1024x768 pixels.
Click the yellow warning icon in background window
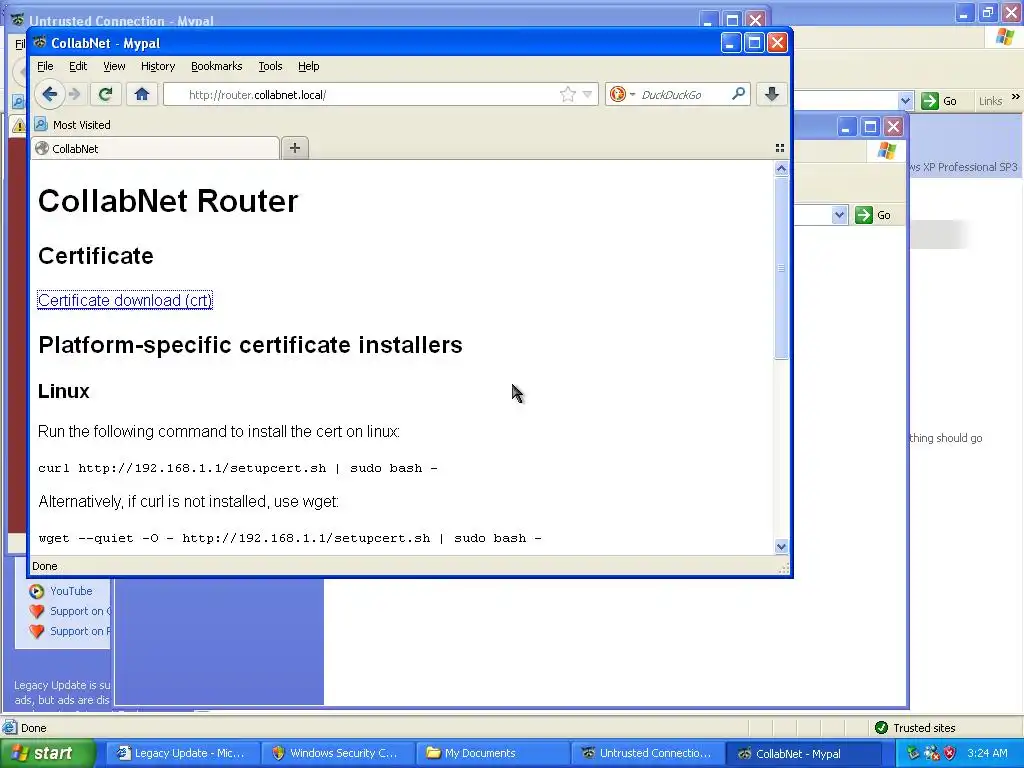coord(18,125)
